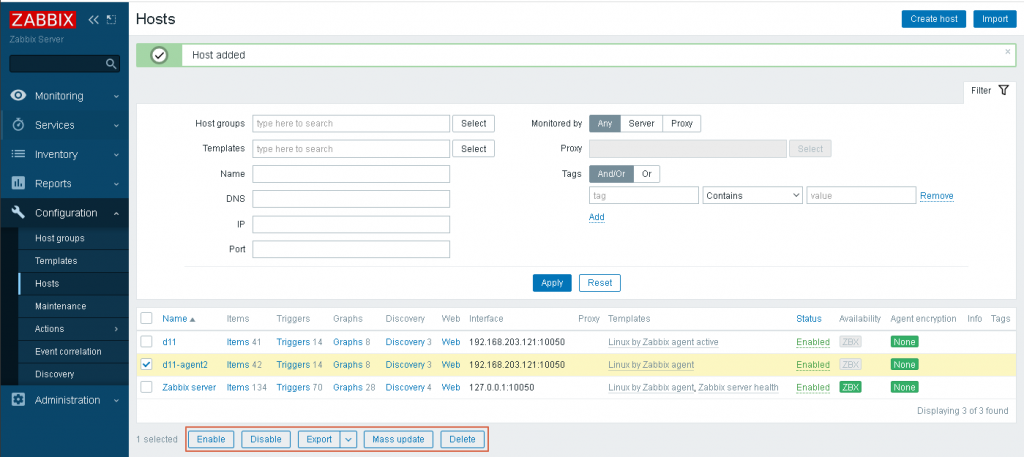Expand the Monitoring menu
The height and width of the screenshot is (457, 1024).
coord(116,96)
